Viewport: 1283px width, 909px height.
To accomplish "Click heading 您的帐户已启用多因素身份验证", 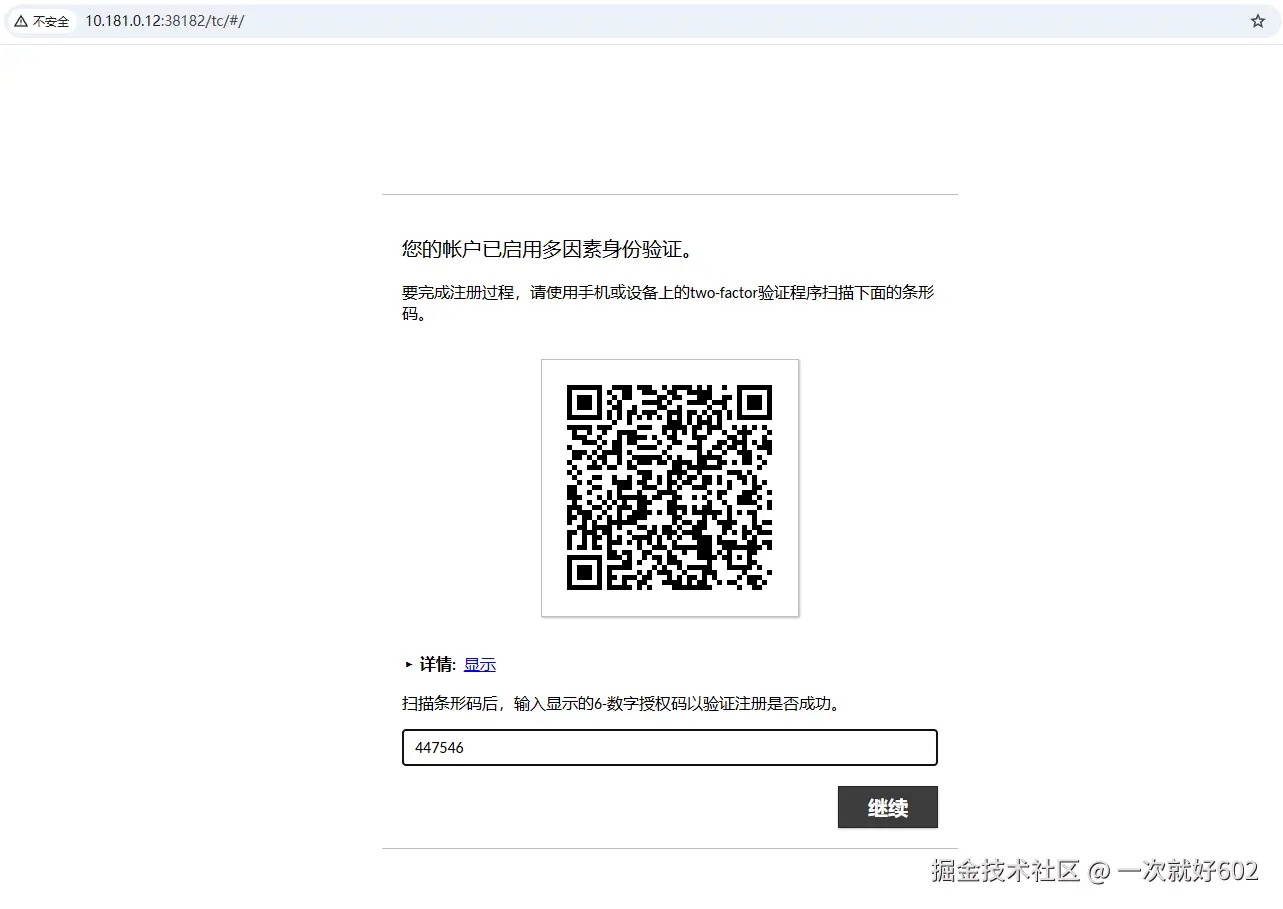I will click(x=547, y=249).
